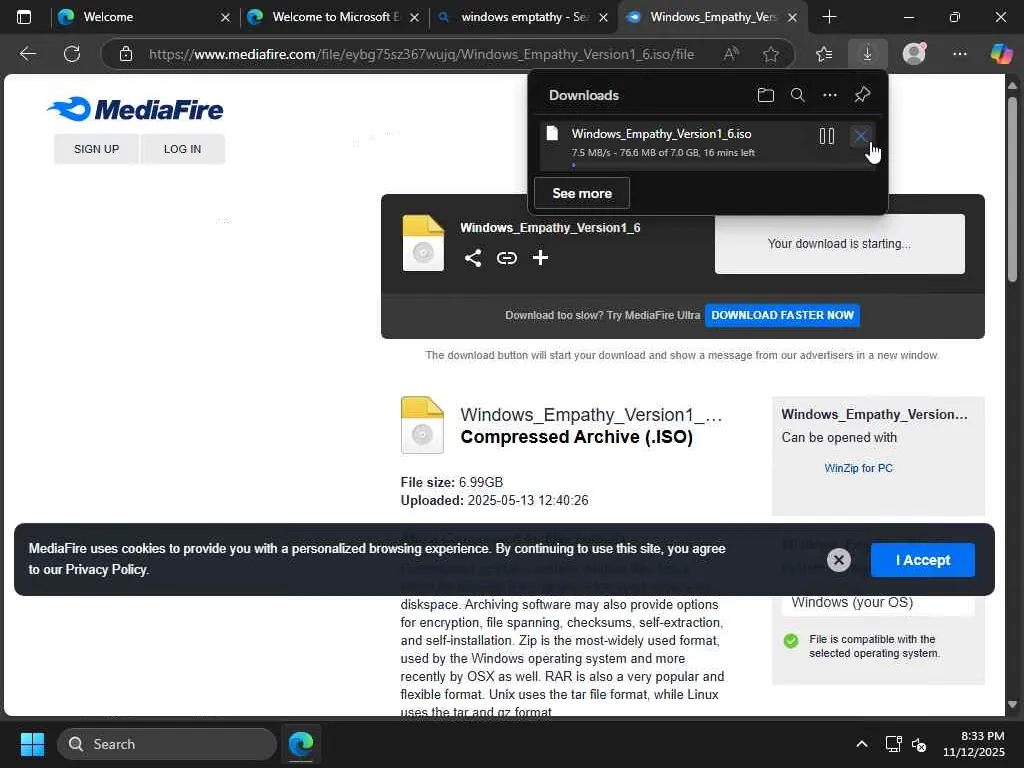Click the green compatibility check icon

(791, 641)
